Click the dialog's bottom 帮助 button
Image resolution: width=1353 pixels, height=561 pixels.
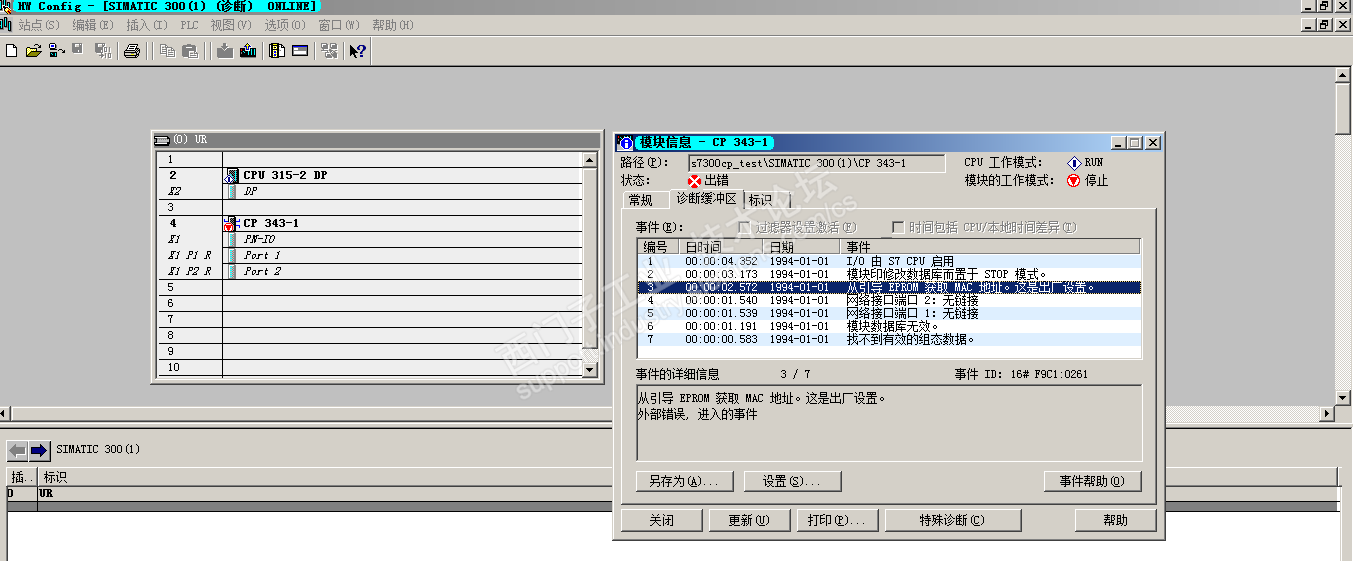point(1116,520)
